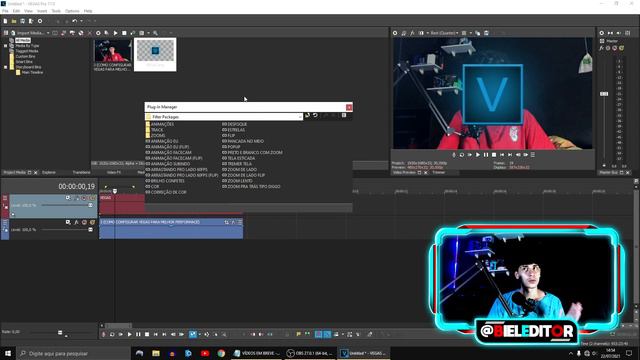The height and width of the screenshot is (360, 640).
Task: Click Pause in the timeline transport bar
Action: [138, 334]
